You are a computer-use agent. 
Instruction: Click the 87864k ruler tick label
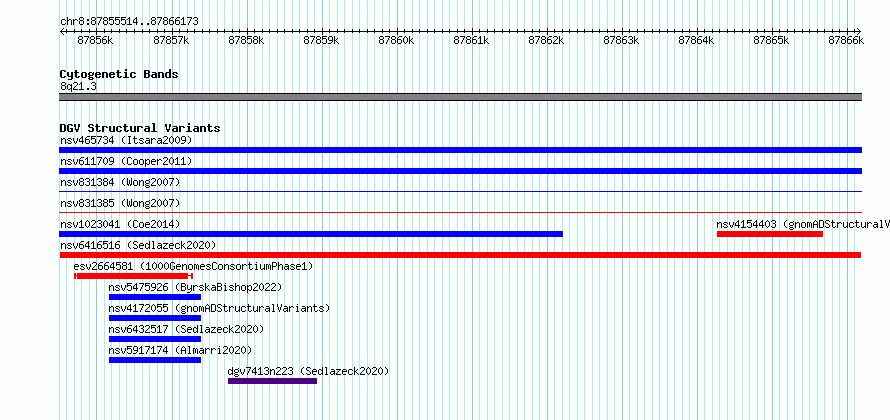coord(696,40)
